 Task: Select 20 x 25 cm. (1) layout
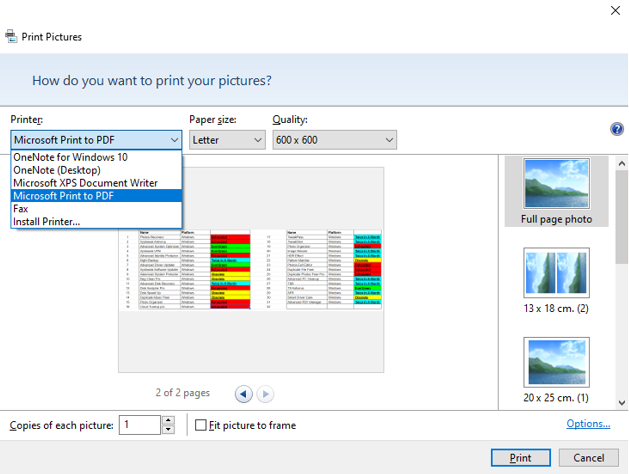556,370
